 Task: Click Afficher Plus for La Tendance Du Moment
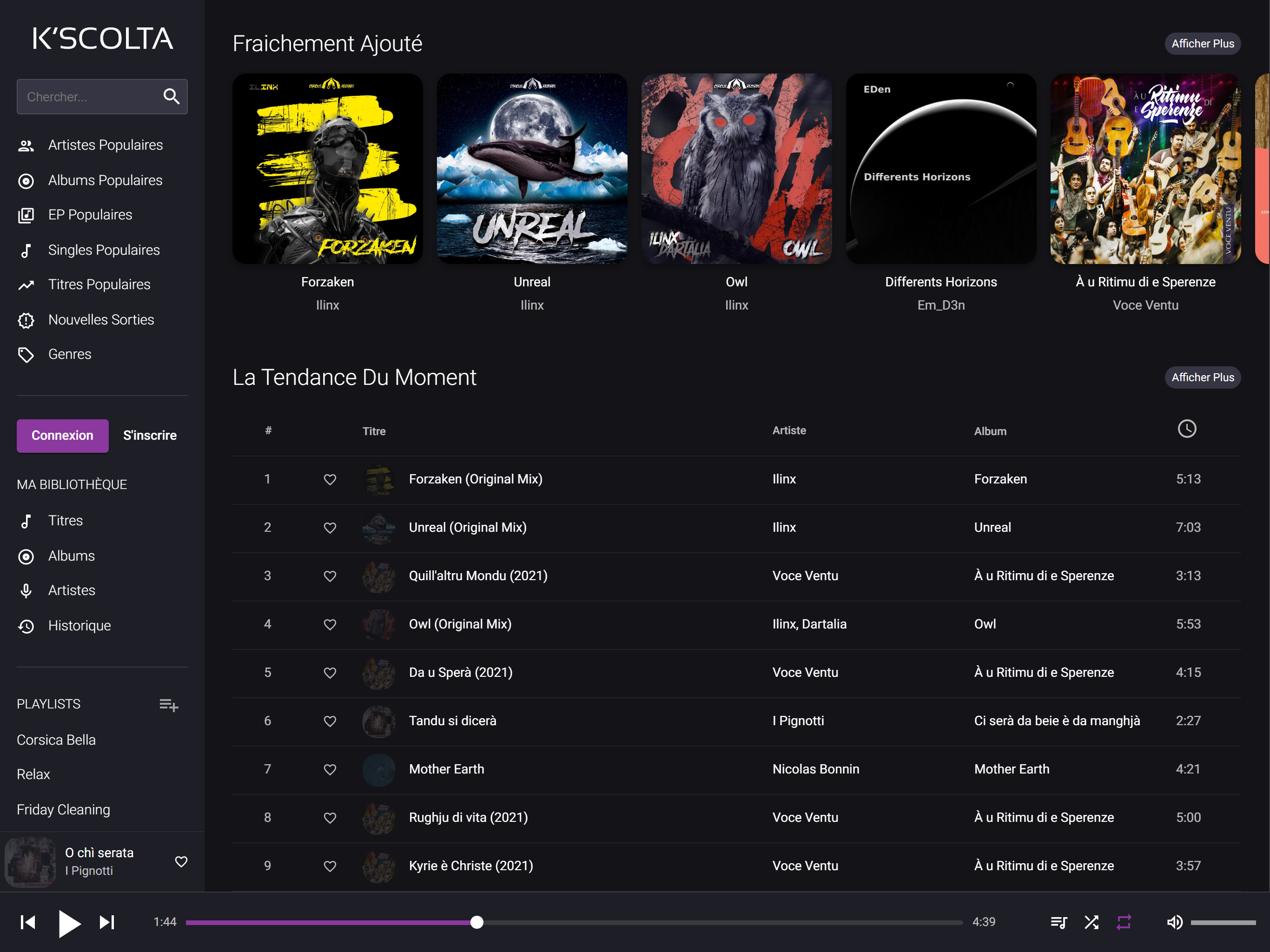point(1202,377)
